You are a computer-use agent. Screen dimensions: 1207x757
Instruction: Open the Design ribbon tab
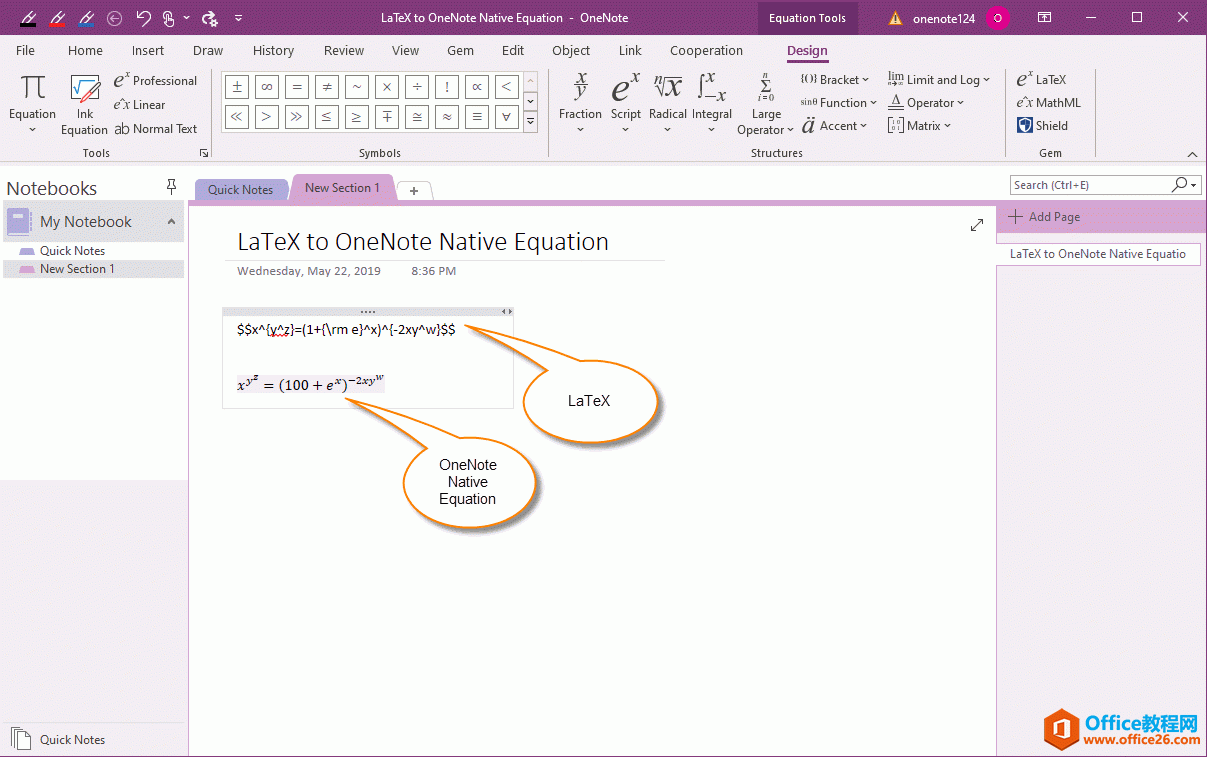807,50
